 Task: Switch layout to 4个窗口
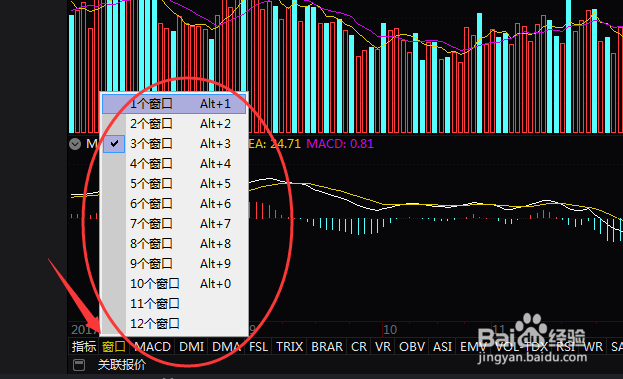click(x=174, y=164)
